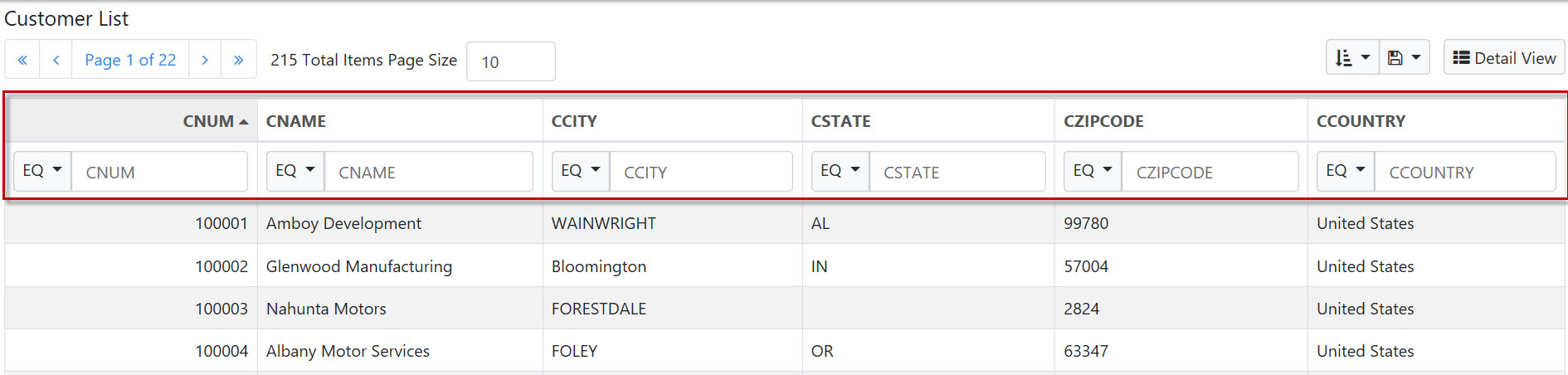Open the EQ operator dropdown for CNUM
This screenshot has width=1568, height=375.
(x=42, y=171)
